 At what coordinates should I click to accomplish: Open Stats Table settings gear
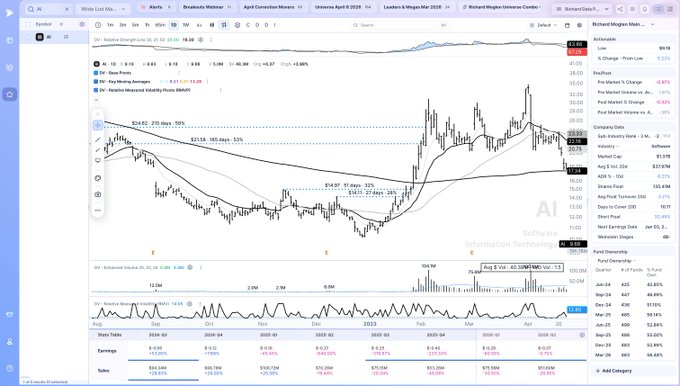click(582, 335)
